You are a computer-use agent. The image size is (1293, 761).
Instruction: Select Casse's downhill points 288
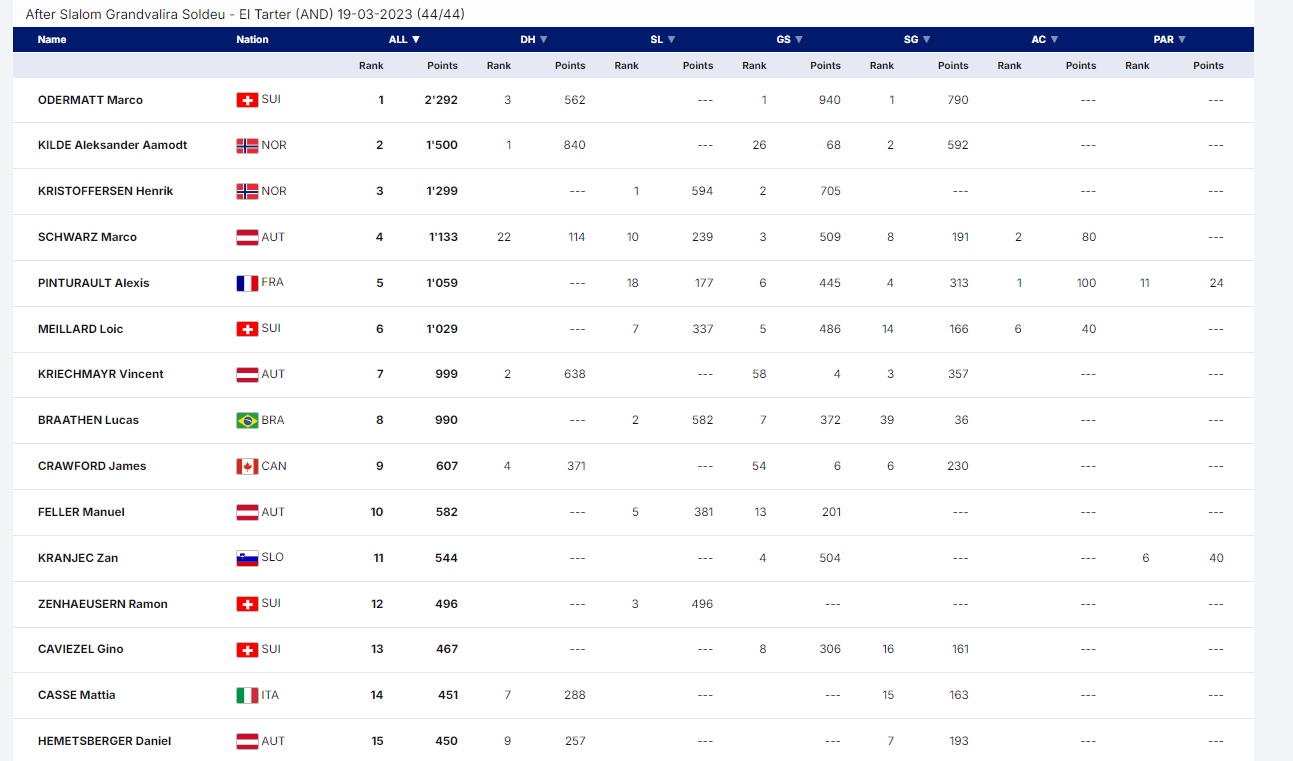575,695
